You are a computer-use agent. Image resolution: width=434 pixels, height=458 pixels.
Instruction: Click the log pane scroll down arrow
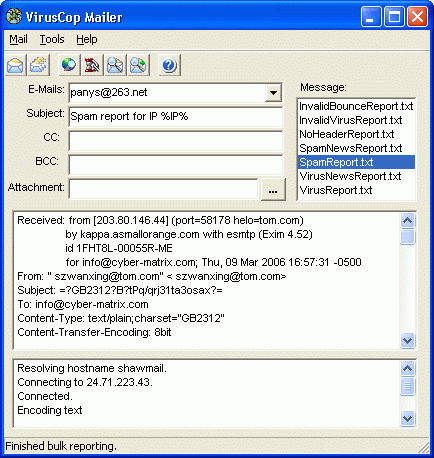point(407,418)
